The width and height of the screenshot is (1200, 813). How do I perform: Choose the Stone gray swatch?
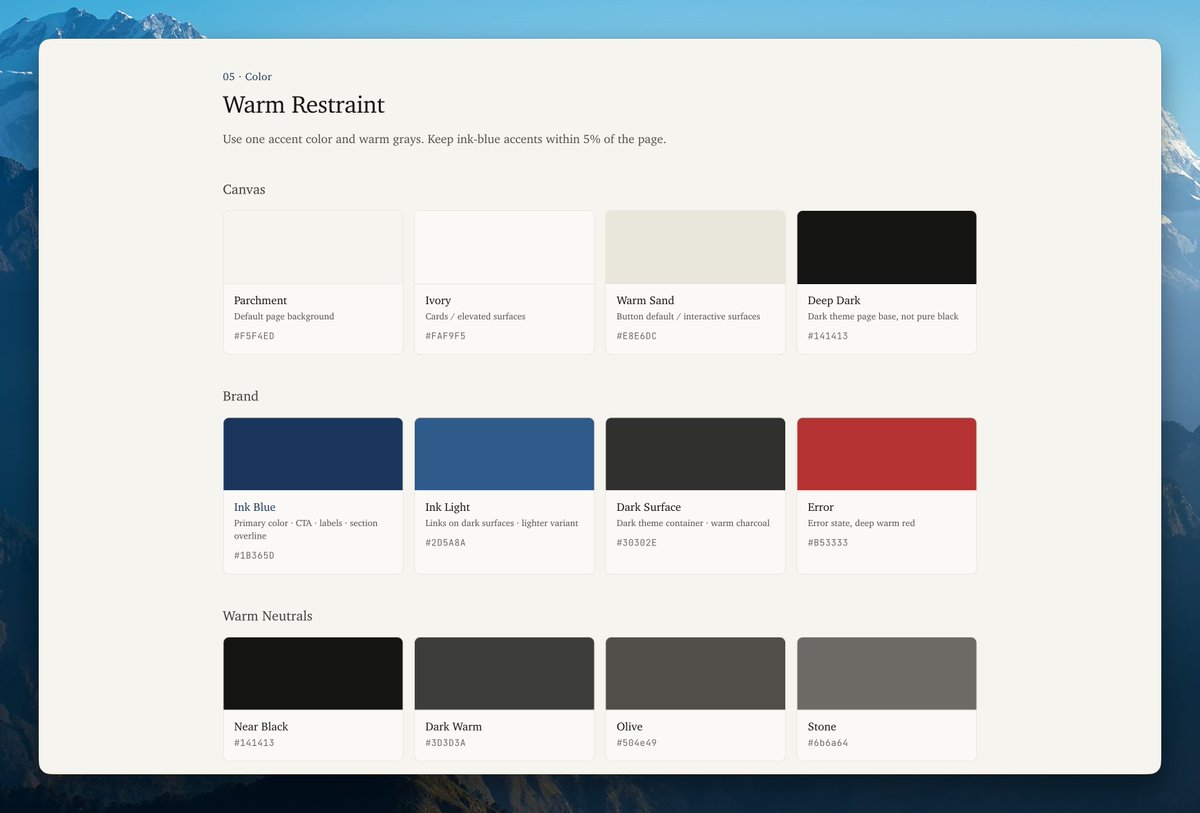click(x=887, y=674)
